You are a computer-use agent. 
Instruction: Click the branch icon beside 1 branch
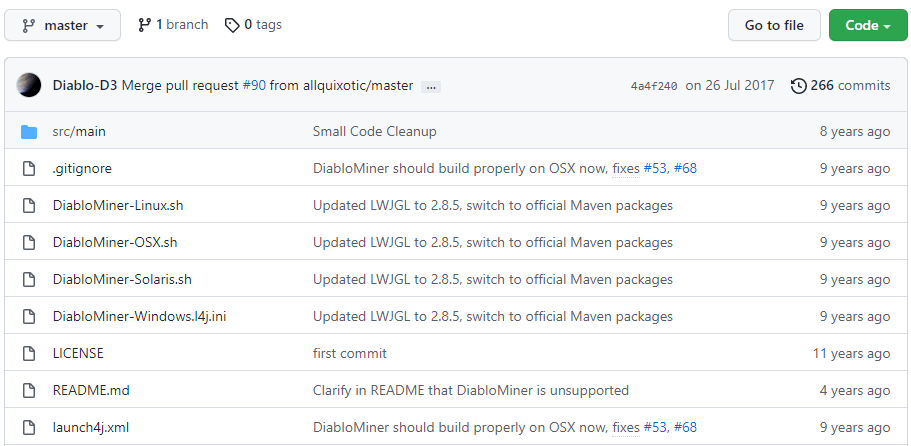click(145, 25)
